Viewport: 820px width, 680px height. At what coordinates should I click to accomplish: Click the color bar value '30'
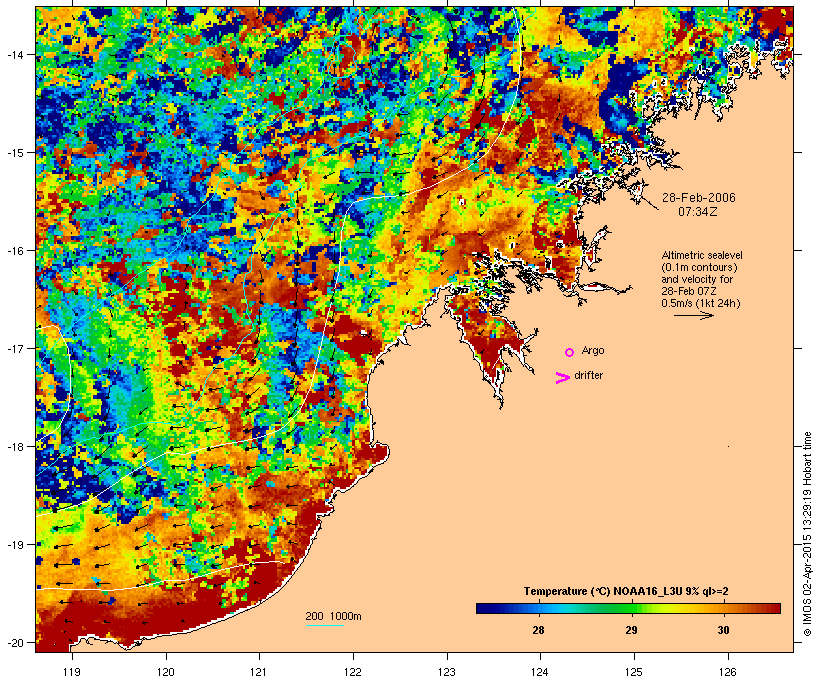[x=723, y=630]
